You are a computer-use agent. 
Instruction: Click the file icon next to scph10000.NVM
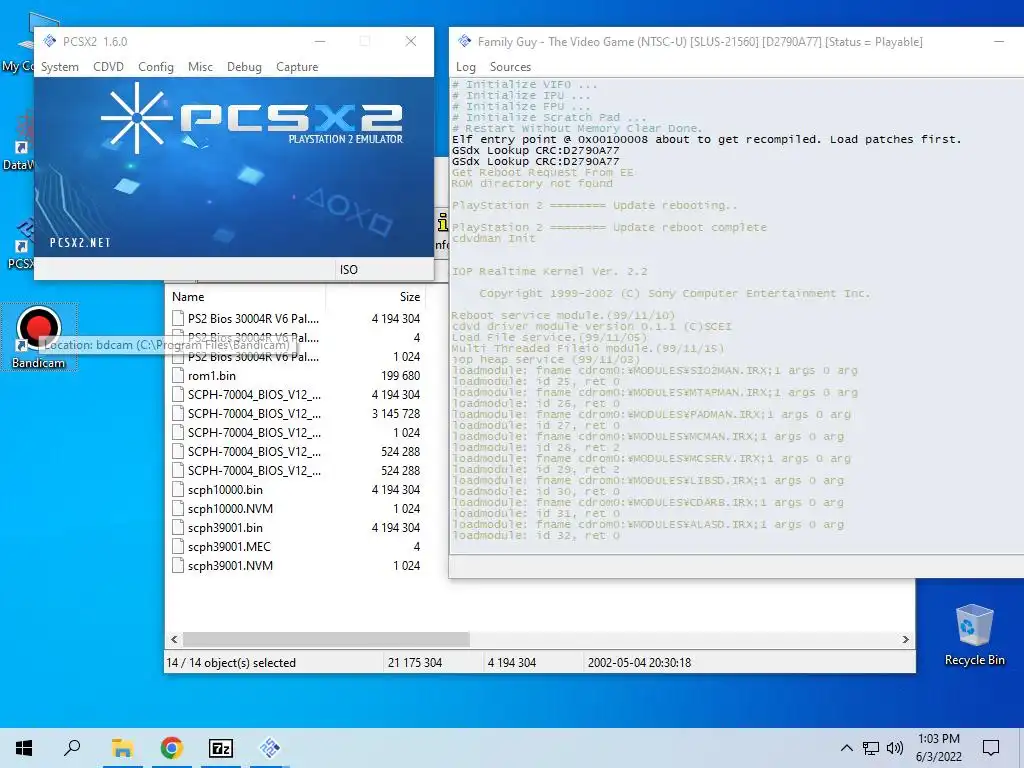[178, 508]
